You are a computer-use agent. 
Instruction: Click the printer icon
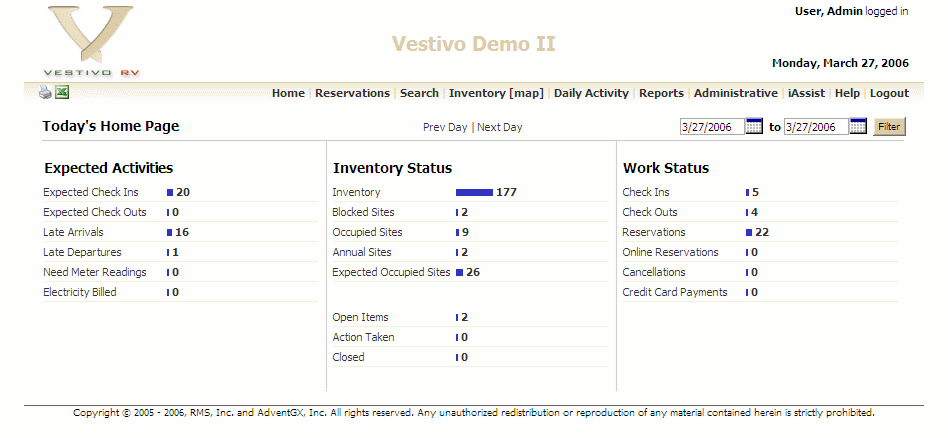[45, 93]
